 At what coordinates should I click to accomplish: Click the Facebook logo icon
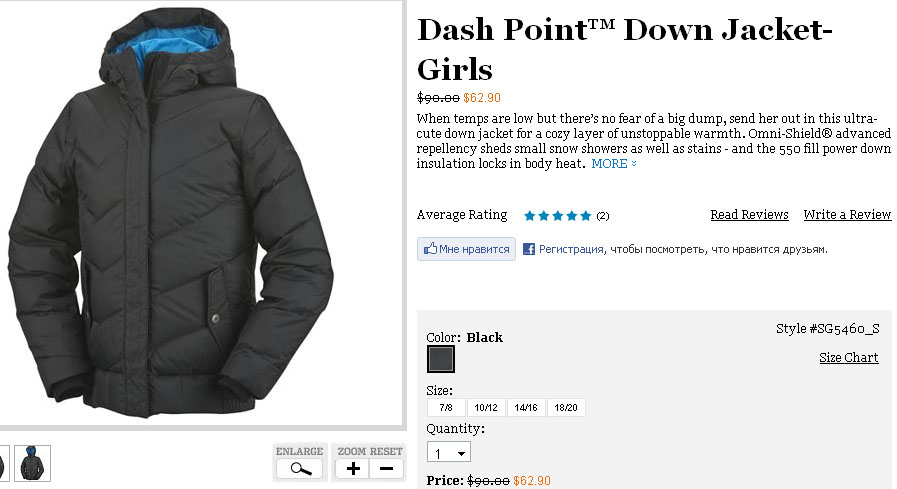529,249
